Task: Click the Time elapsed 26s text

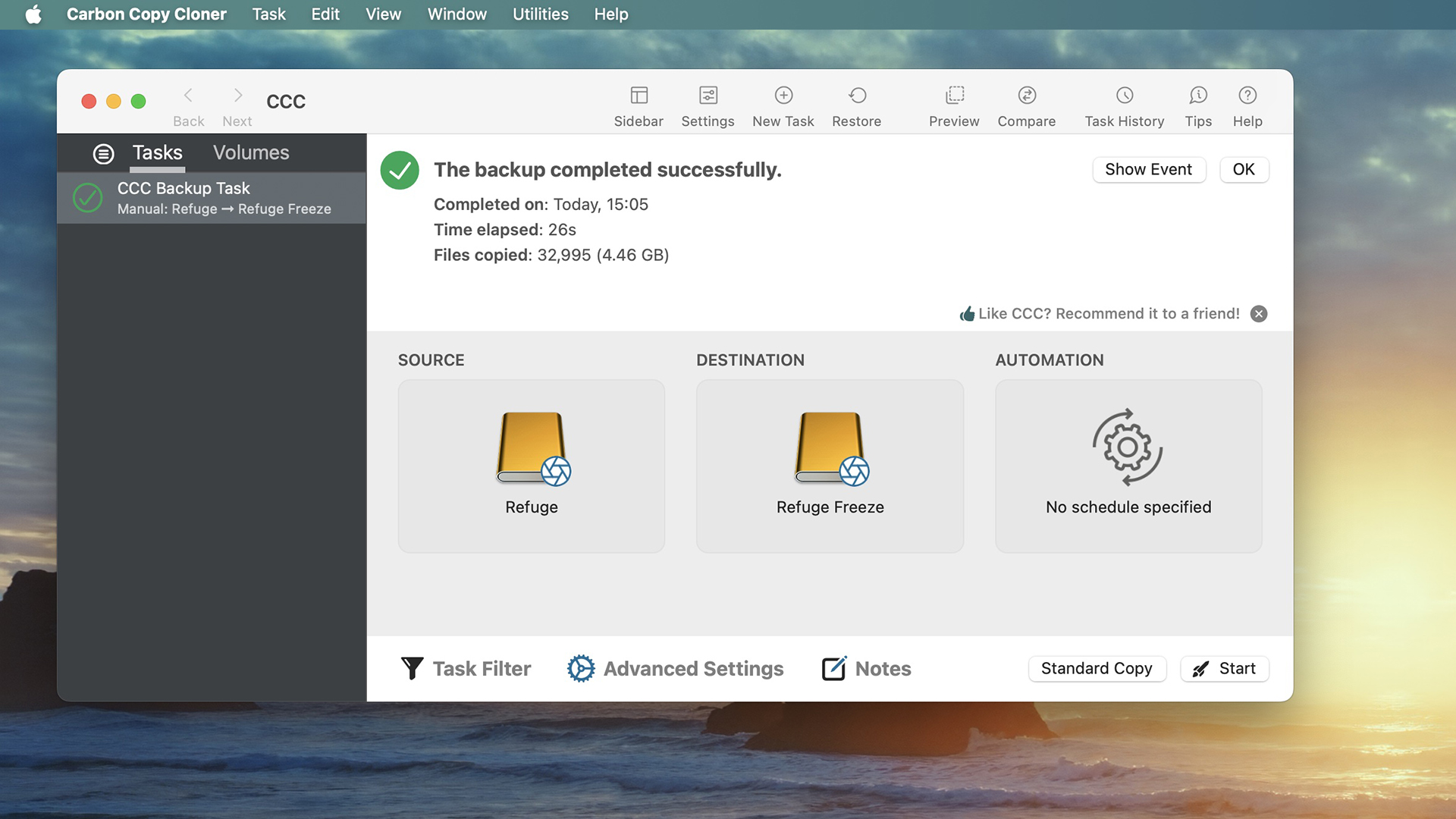Action: coord(504,230)
